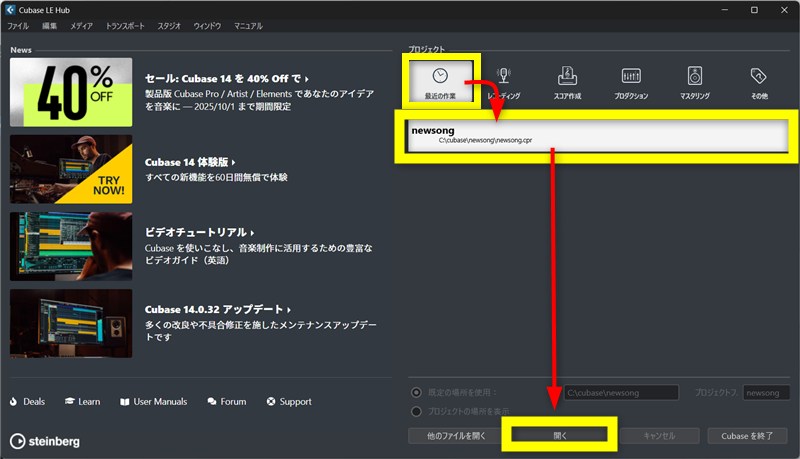Click 他のファイルを開く button
800x459 pixels.
click(x=456, y=436)
